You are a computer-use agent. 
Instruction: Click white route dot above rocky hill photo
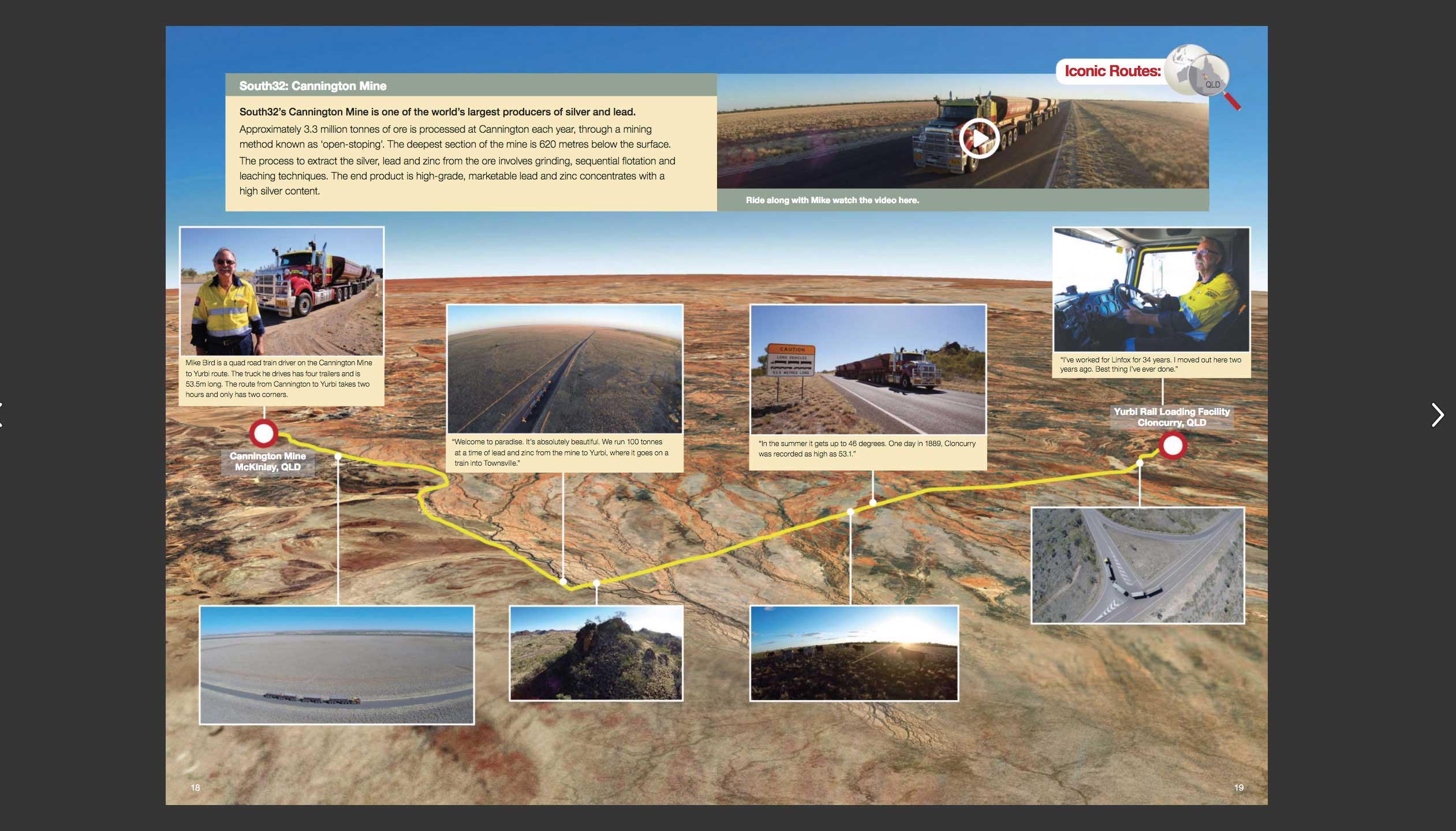(596, 583)
